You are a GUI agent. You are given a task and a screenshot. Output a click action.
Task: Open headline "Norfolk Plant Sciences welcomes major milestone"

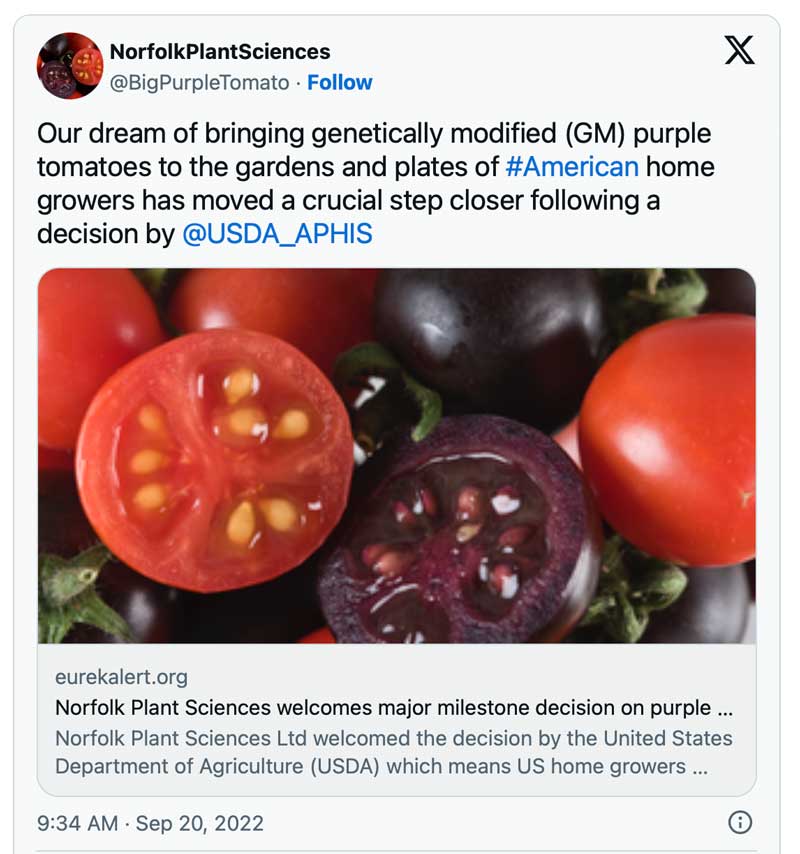tap(394, 708)
